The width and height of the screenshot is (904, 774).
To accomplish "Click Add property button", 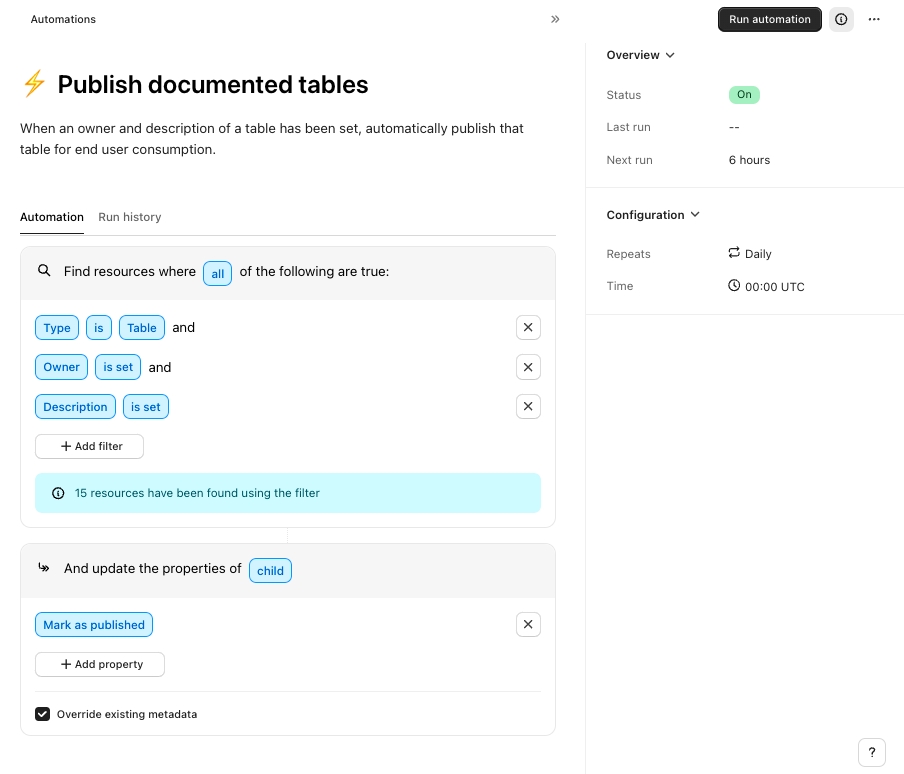I will pyautogui.click(x=100, y=664).
